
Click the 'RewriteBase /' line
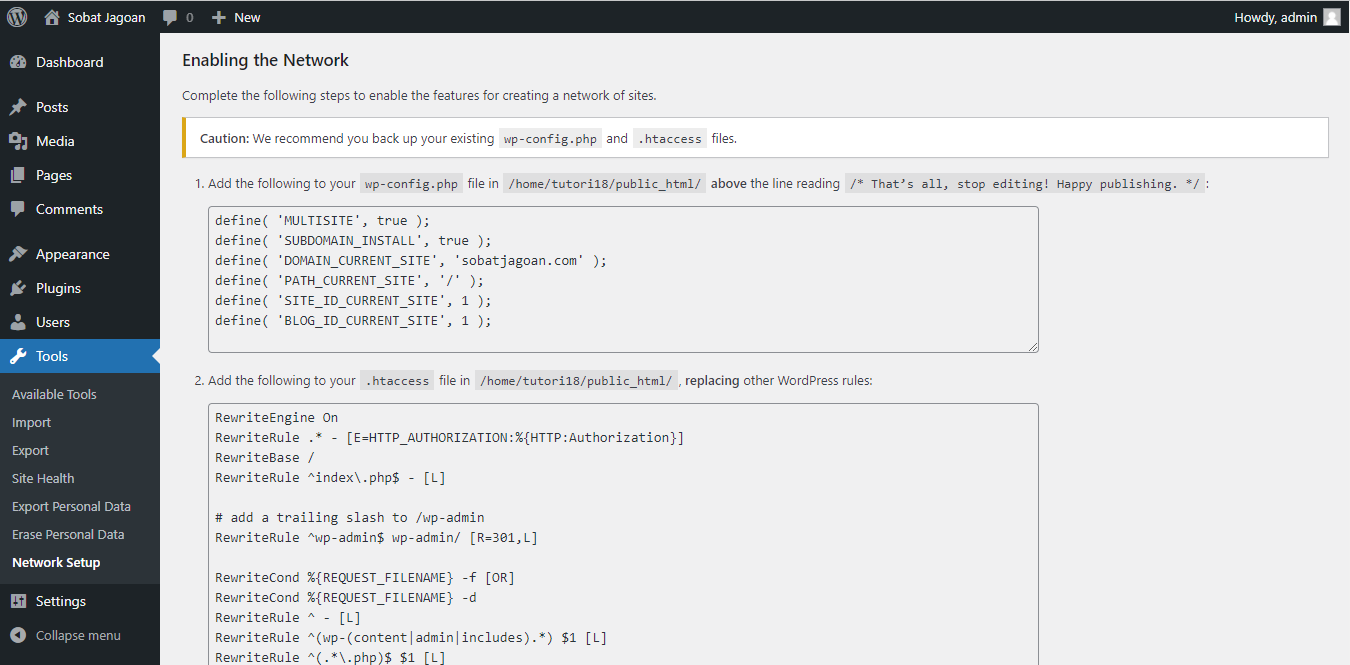(x=265, y=457)
